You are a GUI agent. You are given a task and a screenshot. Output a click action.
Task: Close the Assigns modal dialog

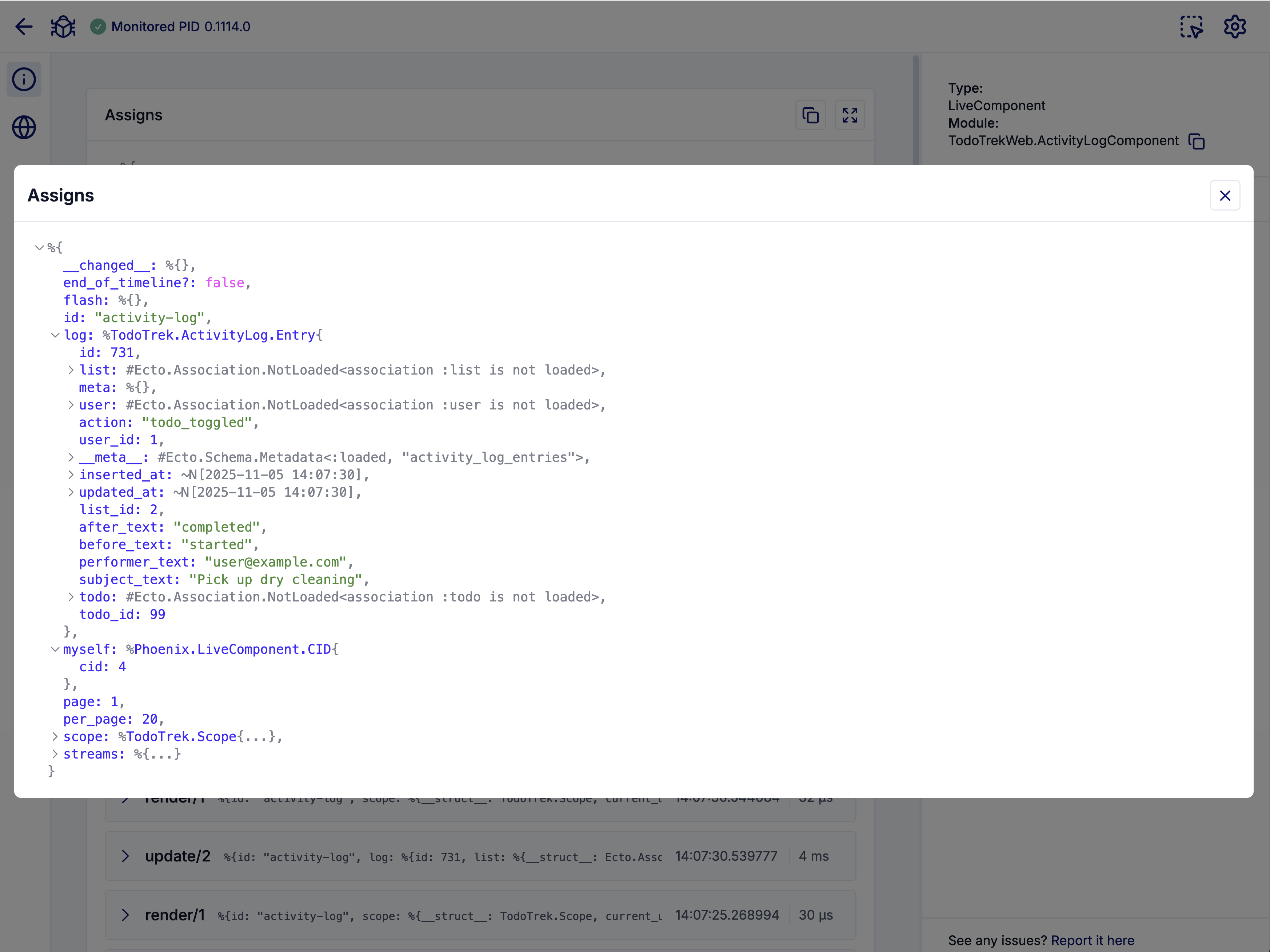point(1226,195)
